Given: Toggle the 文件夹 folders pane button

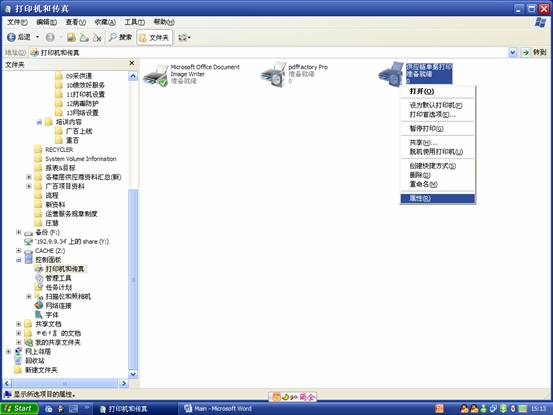Looking at the screenshot, I should 154,37.
